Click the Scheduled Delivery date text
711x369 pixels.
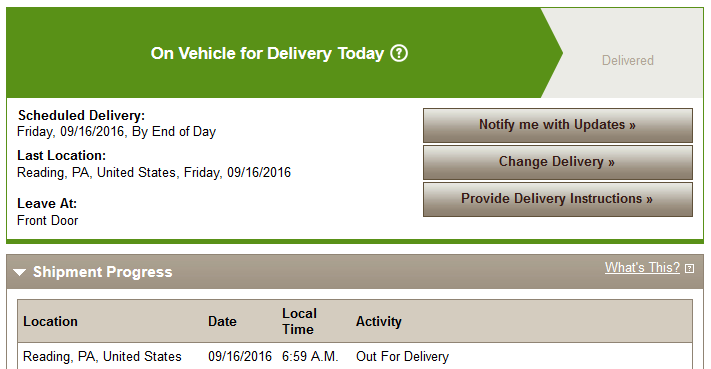pyautogui.click(x=117, y=132)
